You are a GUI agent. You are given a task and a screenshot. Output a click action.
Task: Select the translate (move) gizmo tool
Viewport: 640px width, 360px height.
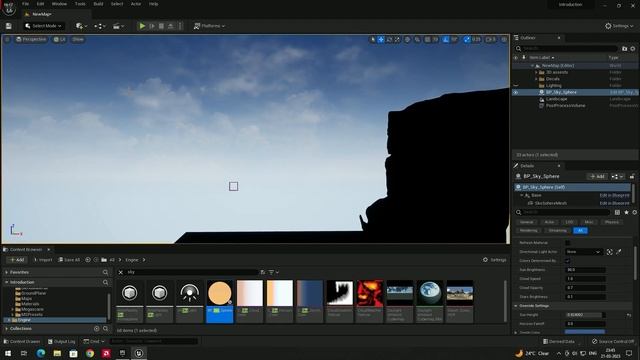coord(381,40)
